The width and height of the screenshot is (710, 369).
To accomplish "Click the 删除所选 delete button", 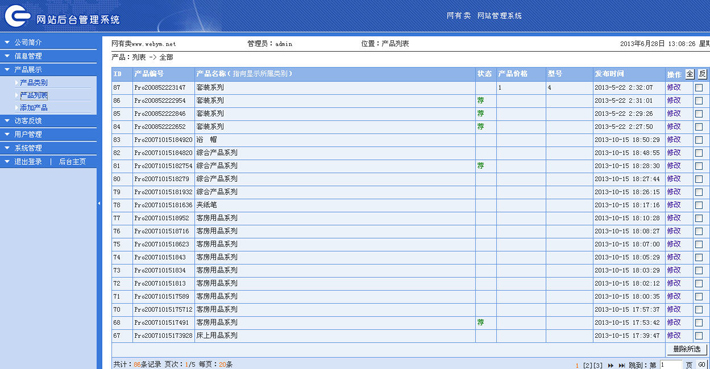I will 687,349.
